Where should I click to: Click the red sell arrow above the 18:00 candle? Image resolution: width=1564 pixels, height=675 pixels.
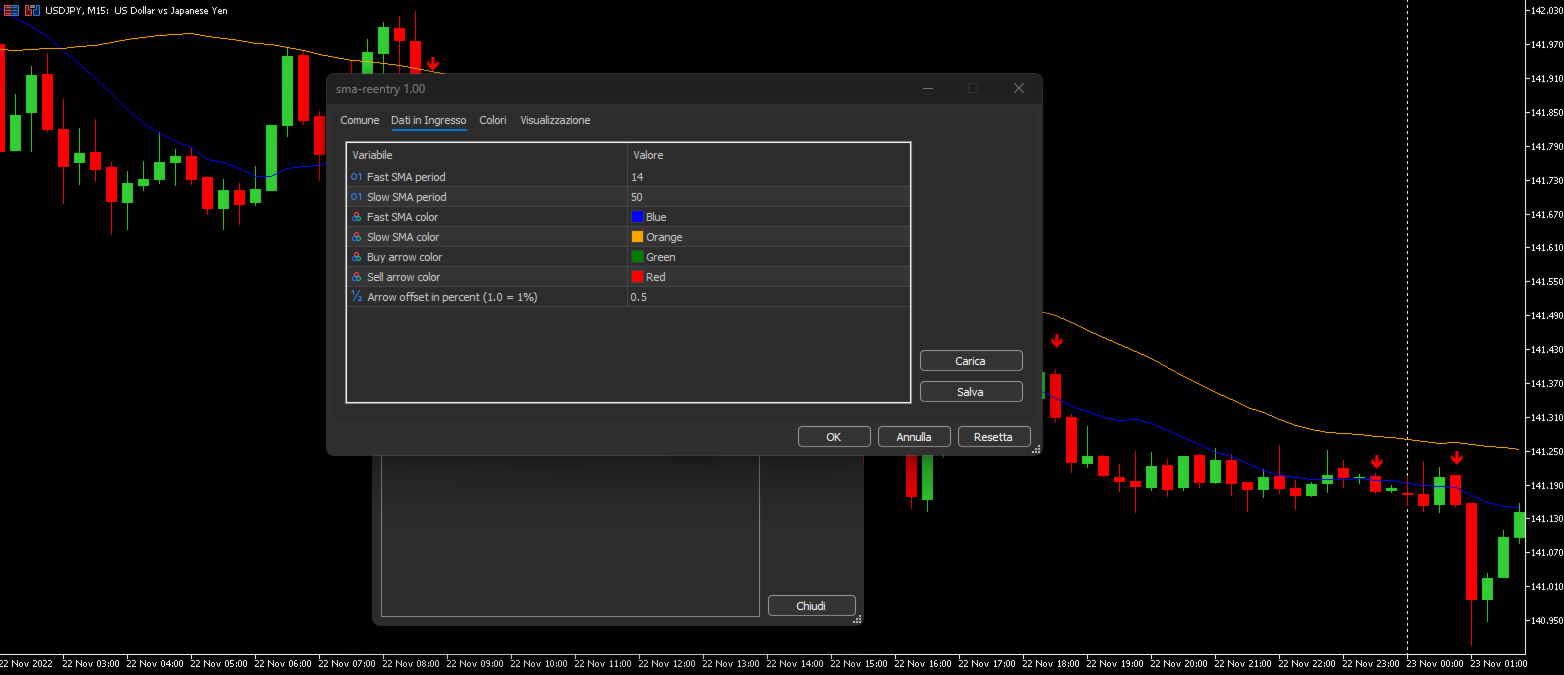tap(1057, 341)
